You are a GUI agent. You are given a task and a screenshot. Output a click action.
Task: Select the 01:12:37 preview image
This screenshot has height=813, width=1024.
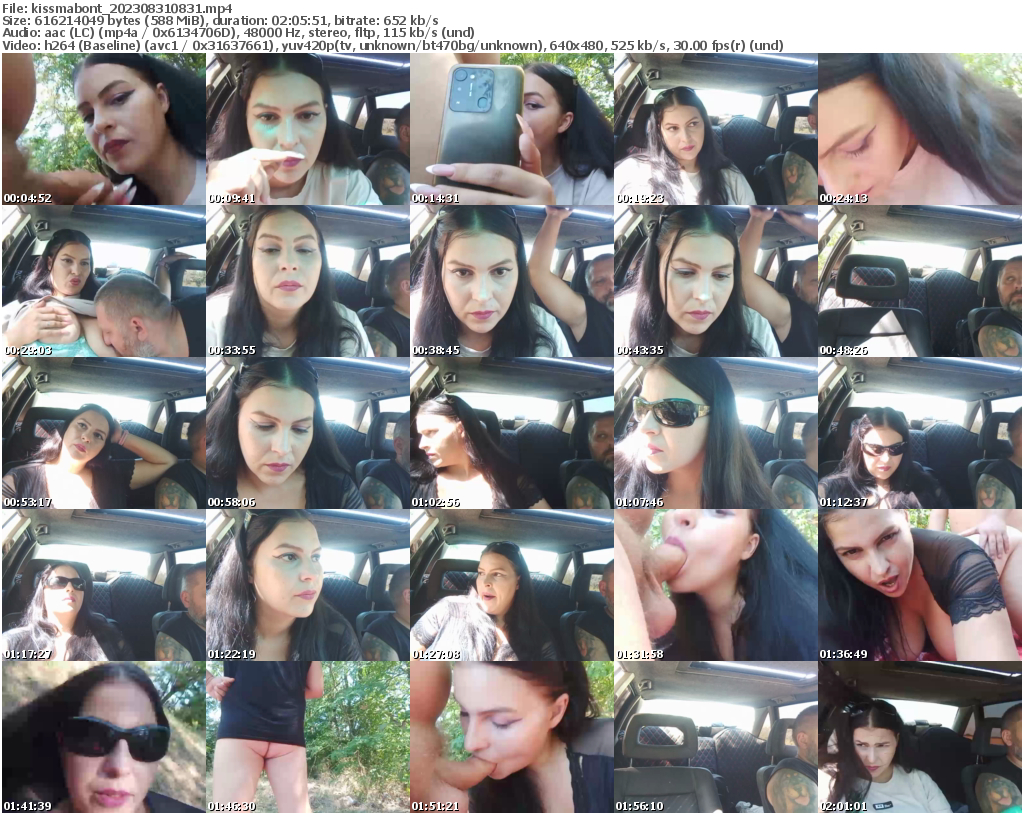coord(921,432)
